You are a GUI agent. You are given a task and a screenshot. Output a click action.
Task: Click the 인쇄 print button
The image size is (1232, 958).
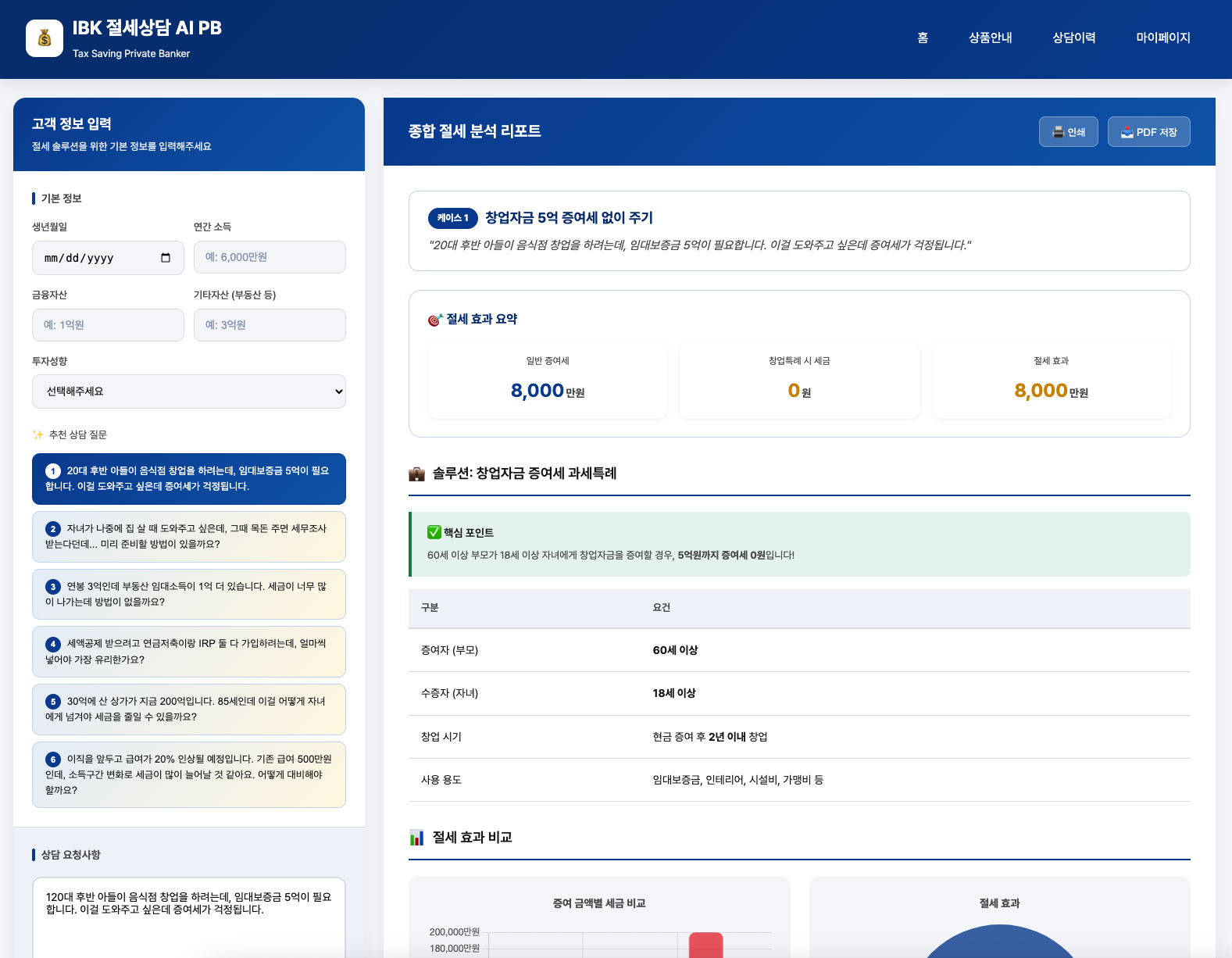click(1069, 132)
